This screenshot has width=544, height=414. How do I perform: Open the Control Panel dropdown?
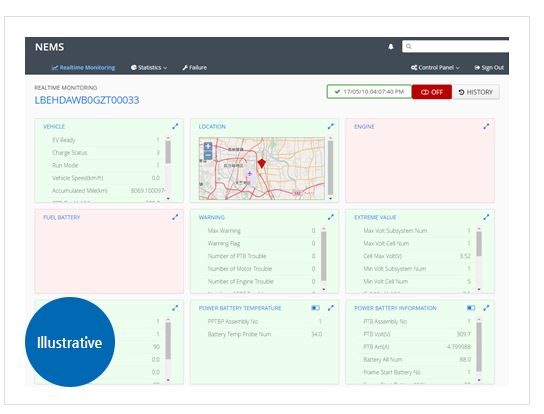pyautogui.click(x=435, y=68)
